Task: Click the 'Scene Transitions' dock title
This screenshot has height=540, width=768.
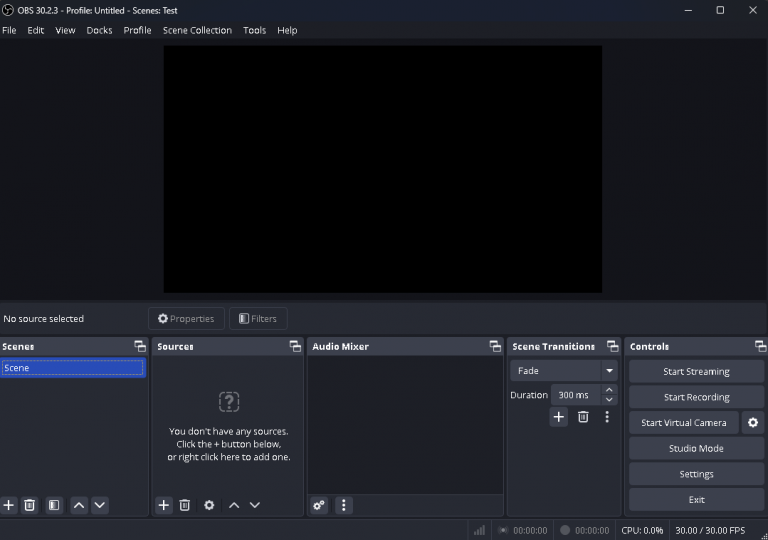Action: (553, 346)
